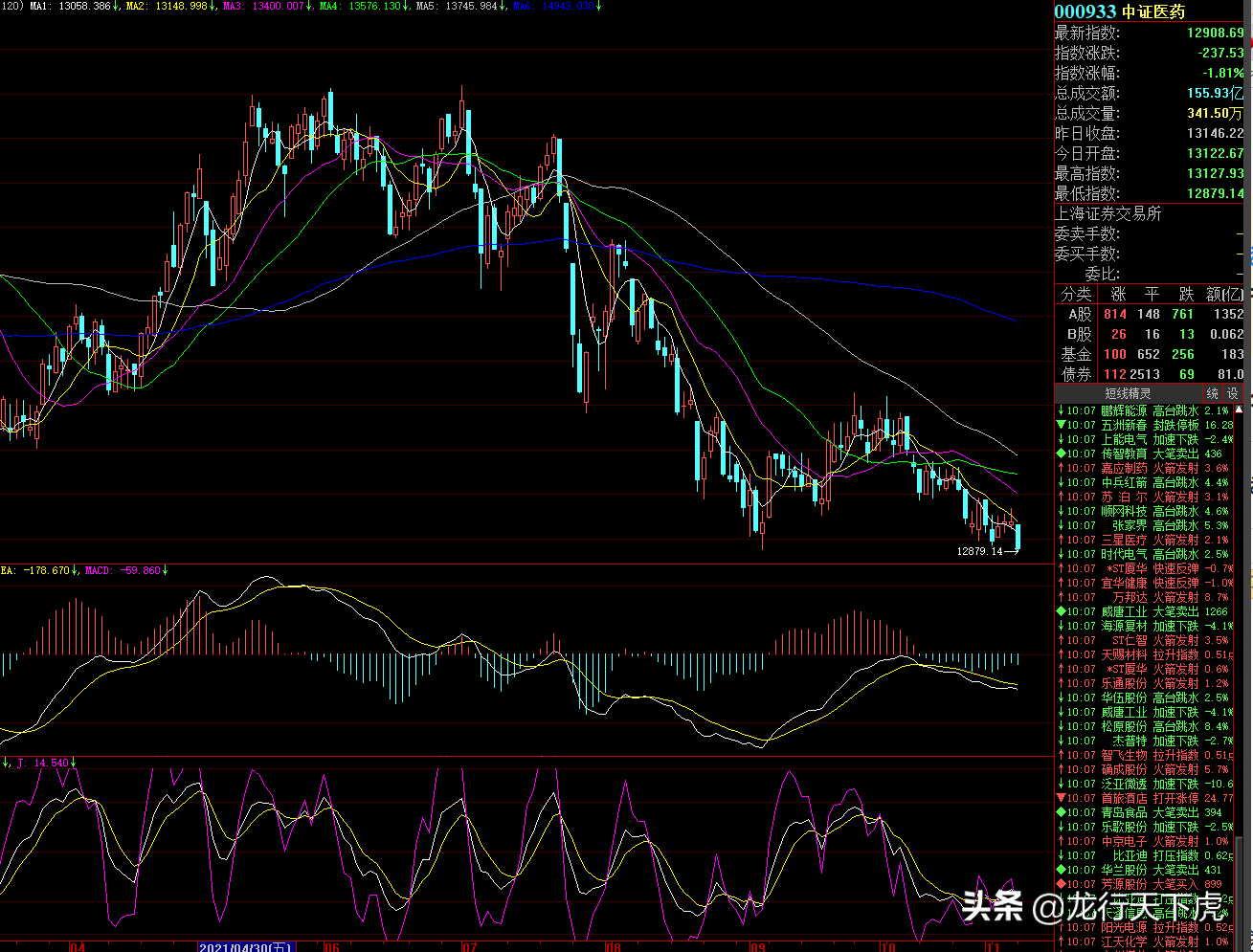Select the 2021/04/30 date marker on axis
1253x952 pixels.
(x=246, y=946)
